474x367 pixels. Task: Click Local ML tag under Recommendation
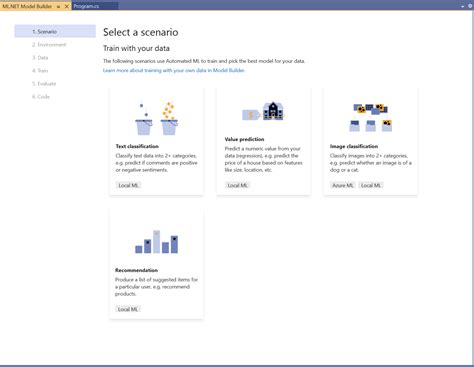tap(128, 309)
